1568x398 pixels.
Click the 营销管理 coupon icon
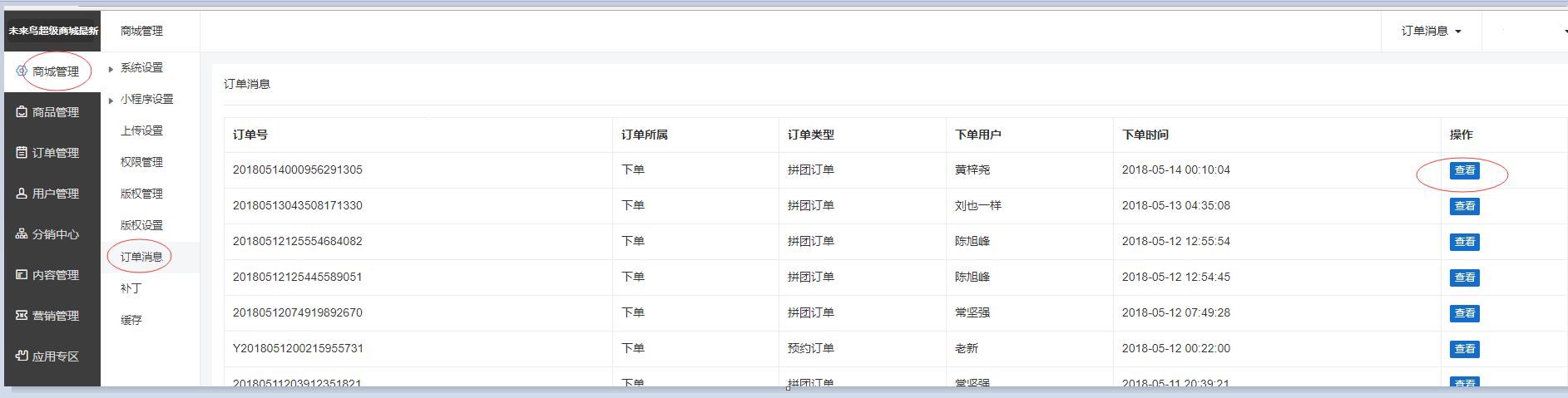point(22,316)
